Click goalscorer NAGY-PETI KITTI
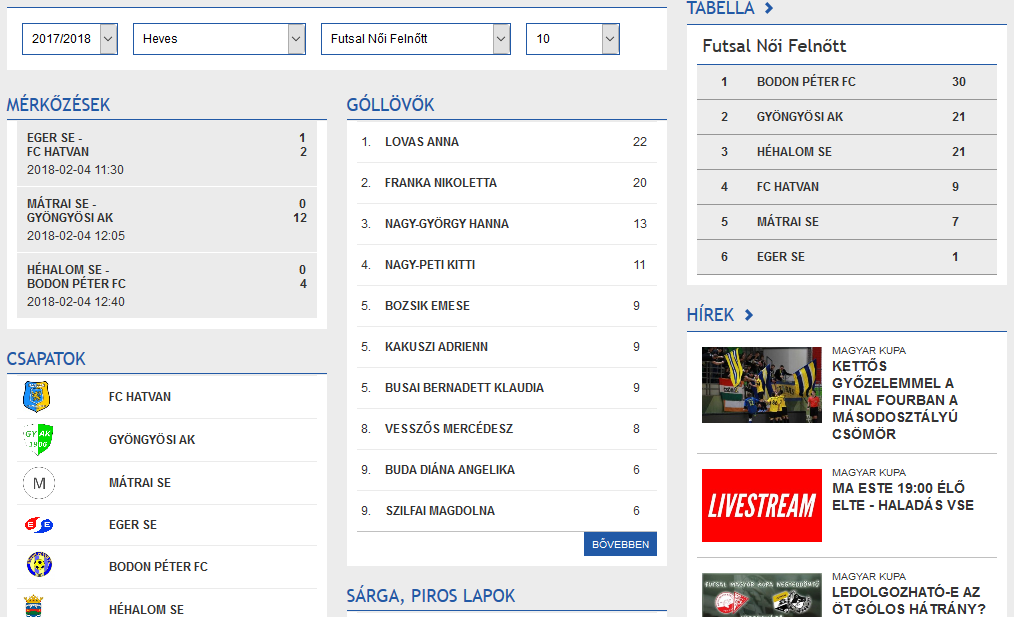1014x617 pixels. [x=430, y=265]
